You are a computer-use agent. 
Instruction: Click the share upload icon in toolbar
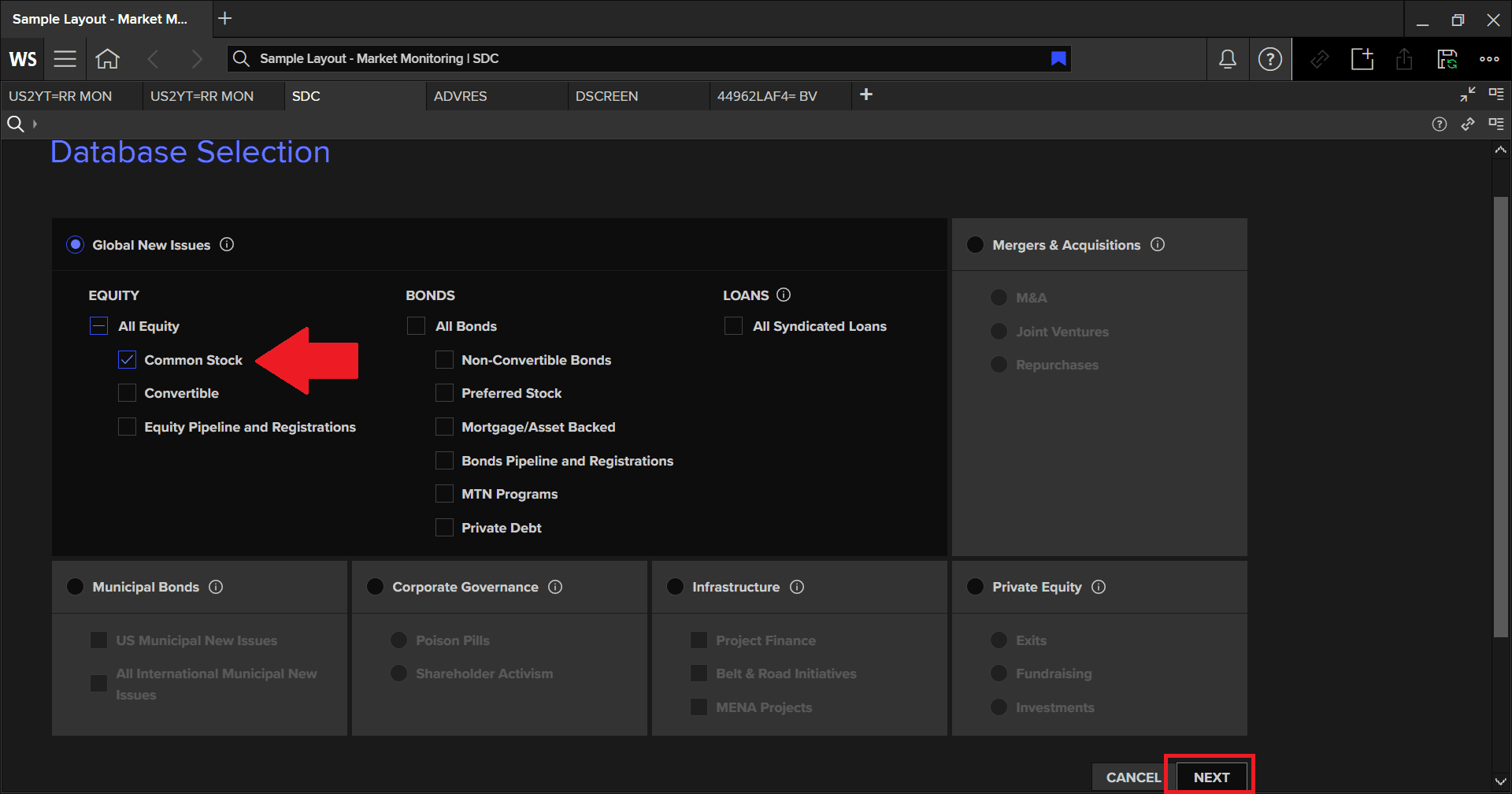point(1404,59)
